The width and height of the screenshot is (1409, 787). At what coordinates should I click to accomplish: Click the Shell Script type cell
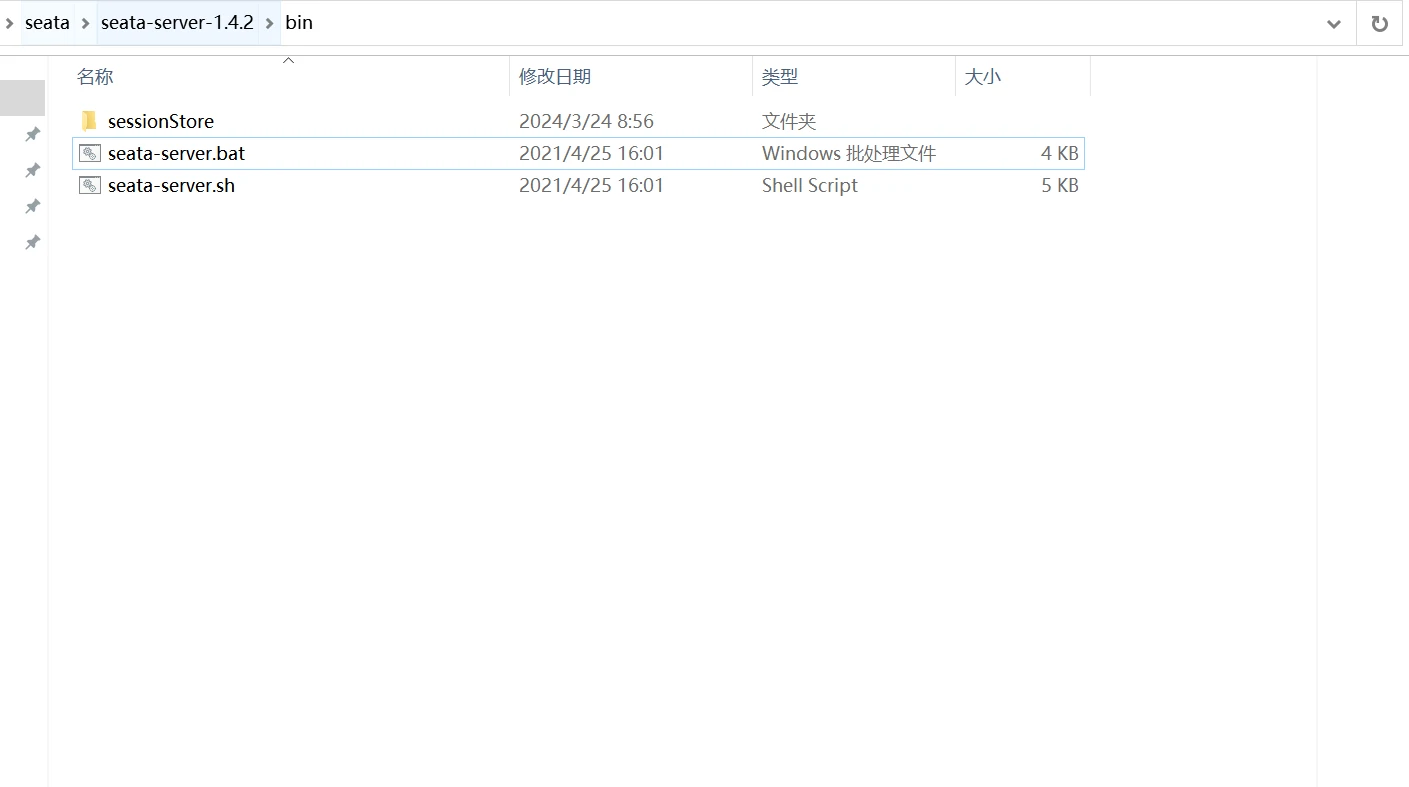coord(810,185)
